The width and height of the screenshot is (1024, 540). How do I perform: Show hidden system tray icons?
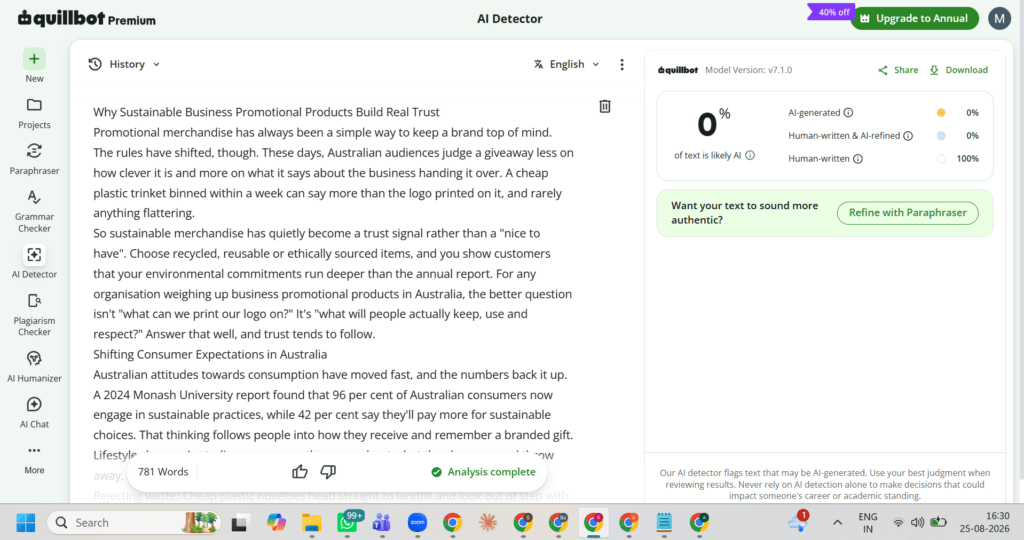[x=837, y=522]
